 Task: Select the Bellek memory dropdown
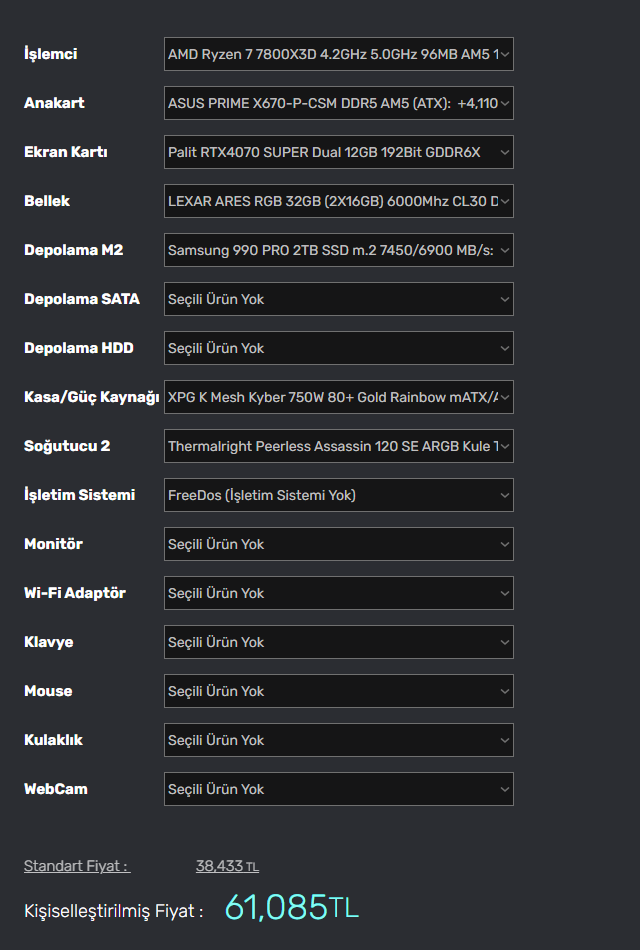(338, 201)
